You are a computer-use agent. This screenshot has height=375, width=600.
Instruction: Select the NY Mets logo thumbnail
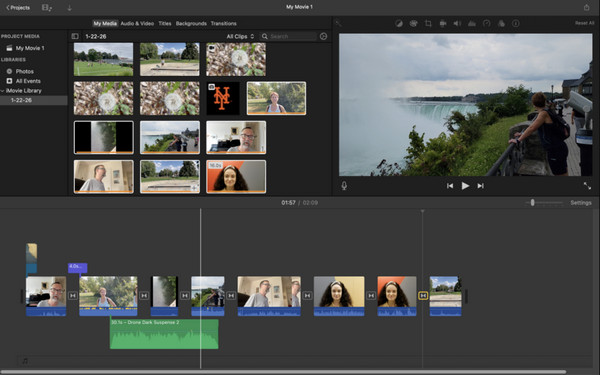[x=223, y=98]
